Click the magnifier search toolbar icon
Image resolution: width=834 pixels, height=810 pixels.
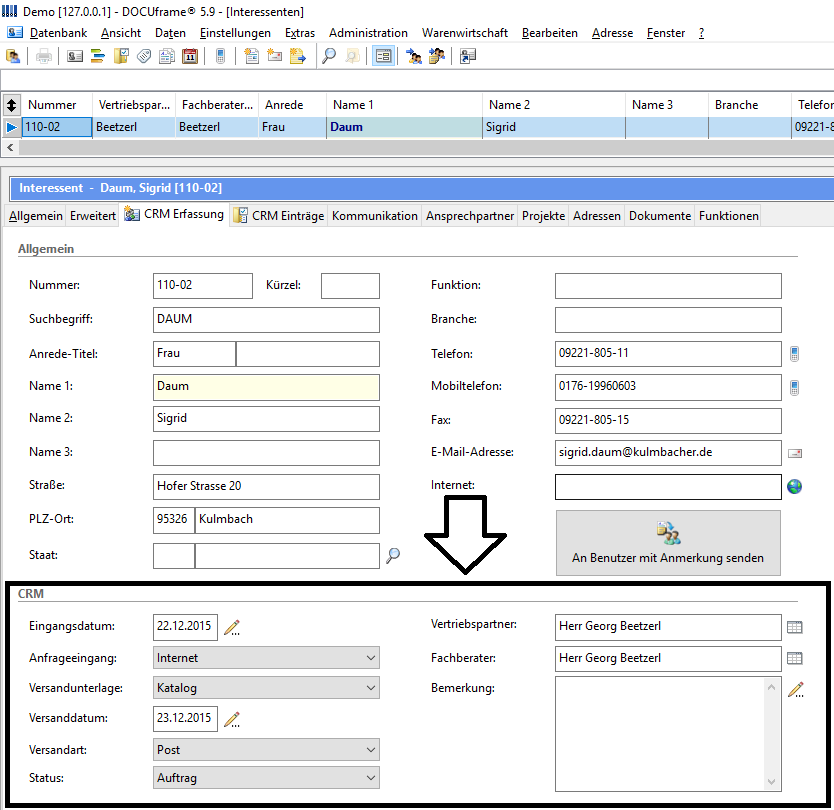click(x=329, y=56)
